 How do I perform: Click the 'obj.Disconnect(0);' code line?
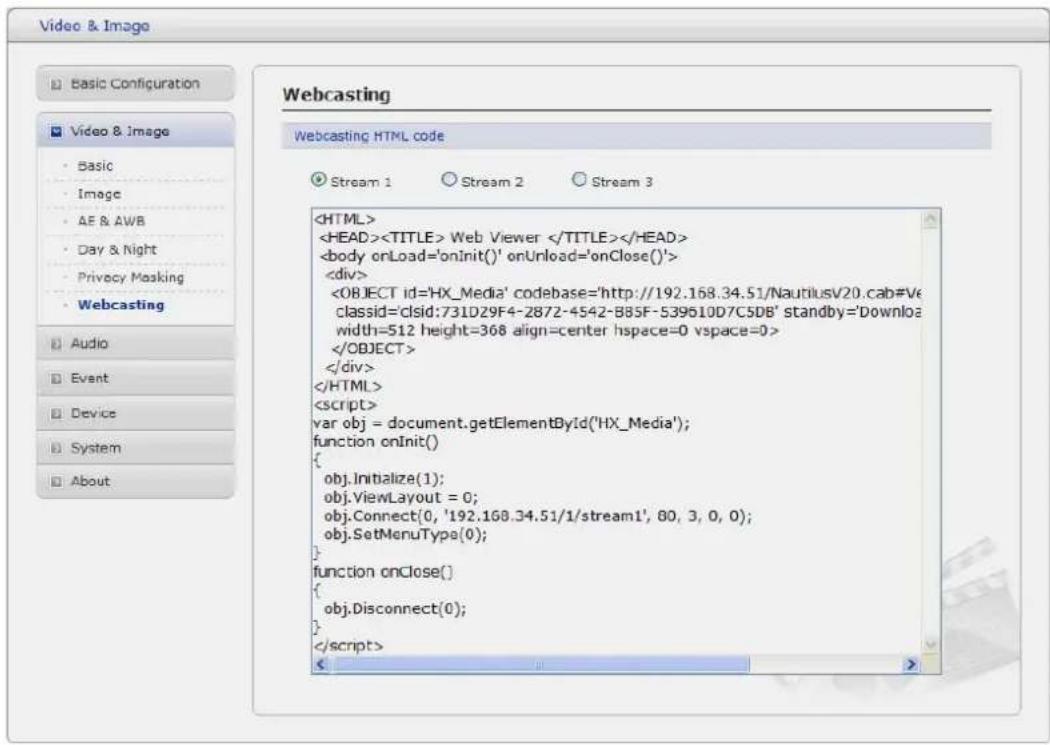[x=395, y=608]
